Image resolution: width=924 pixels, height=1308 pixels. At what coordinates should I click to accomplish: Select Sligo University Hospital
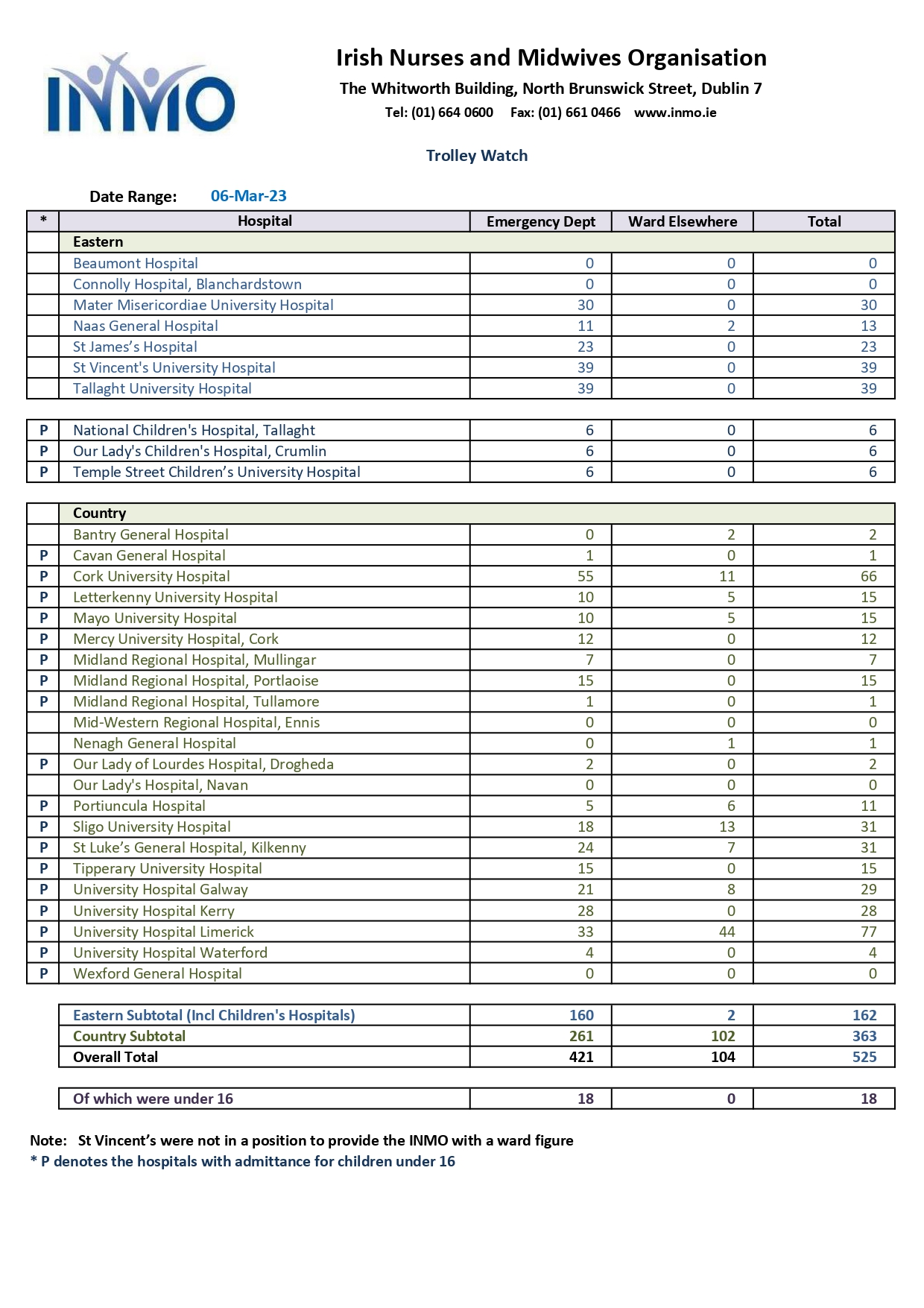point(152,827)
